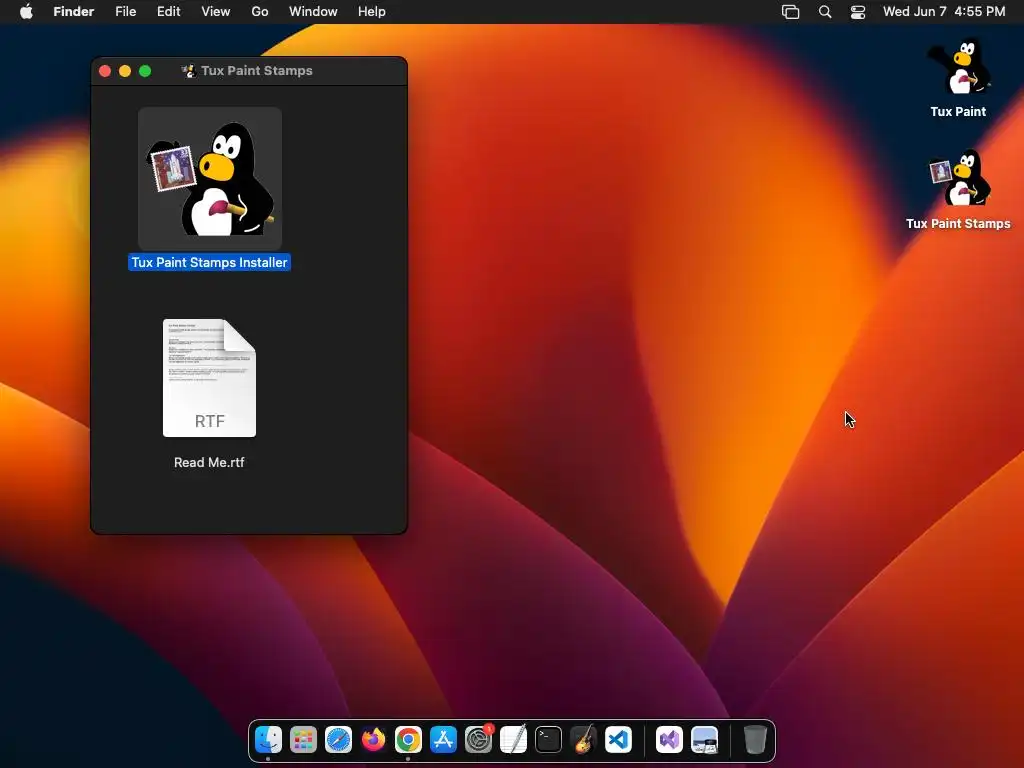Image resolution: width=1024 pixels, height=768 pixels.
Task: Launch Visual Studio Code from the Dock
Action: (x=618, y=740)
